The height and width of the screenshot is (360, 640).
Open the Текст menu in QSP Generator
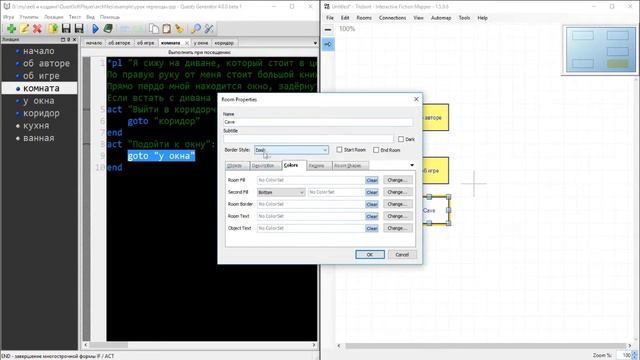coord(75,17)
